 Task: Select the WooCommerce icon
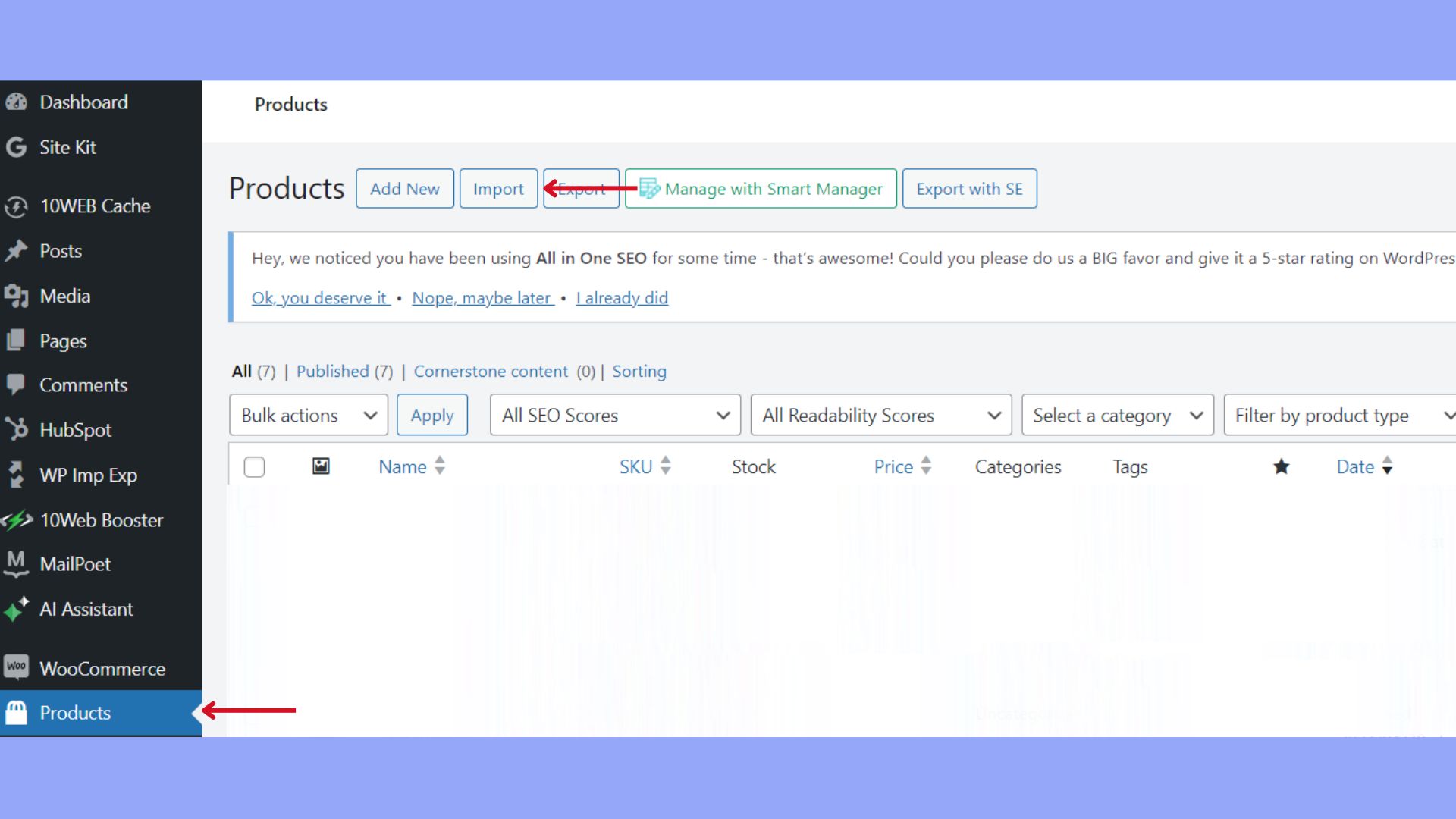tap(17, 668)
